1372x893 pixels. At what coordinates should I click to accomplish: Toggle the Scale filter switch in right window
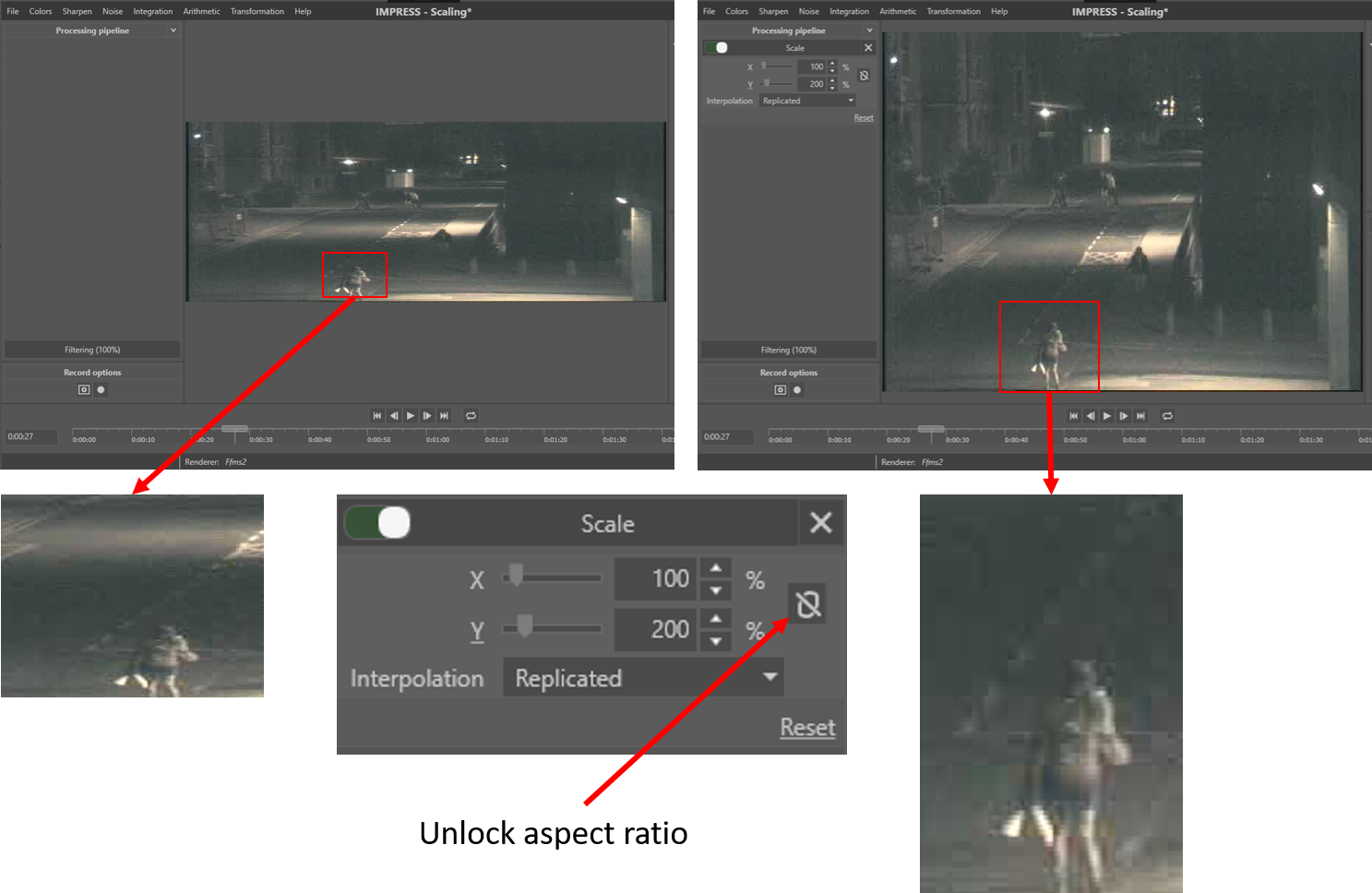click(x=717, y=48)
